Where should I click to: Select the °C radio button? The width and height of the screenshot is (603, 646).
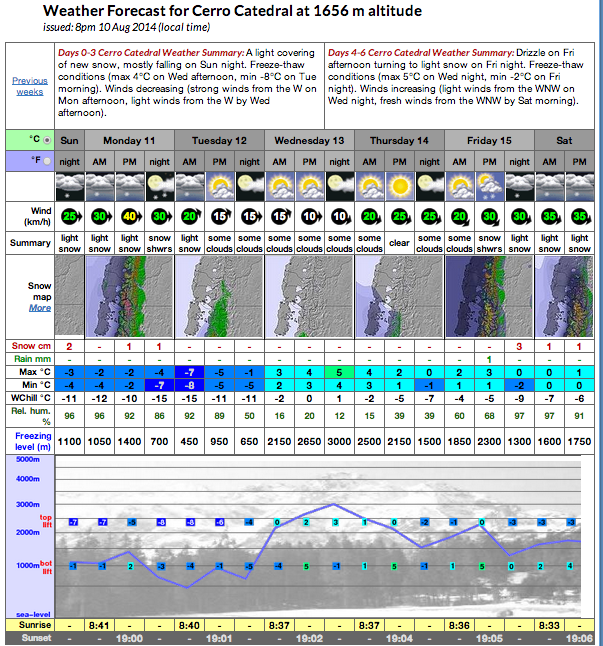[x=47, y=140]
